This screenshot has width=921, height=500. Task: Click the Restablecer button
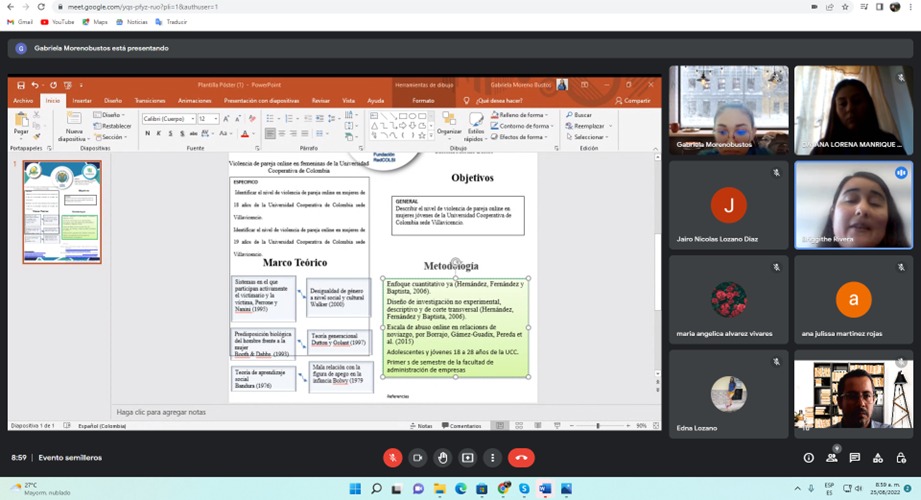113,126
